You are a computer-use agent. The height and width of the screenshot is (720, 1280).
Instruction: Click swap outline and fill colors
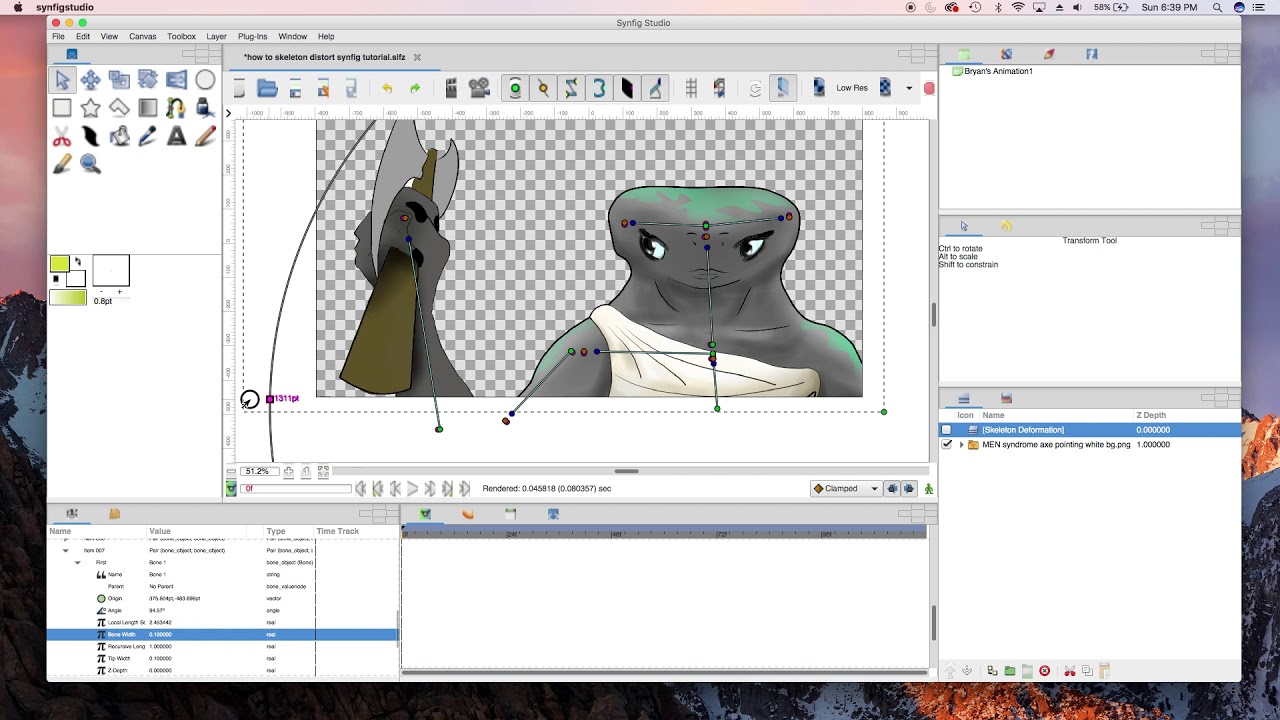[78, 262]
